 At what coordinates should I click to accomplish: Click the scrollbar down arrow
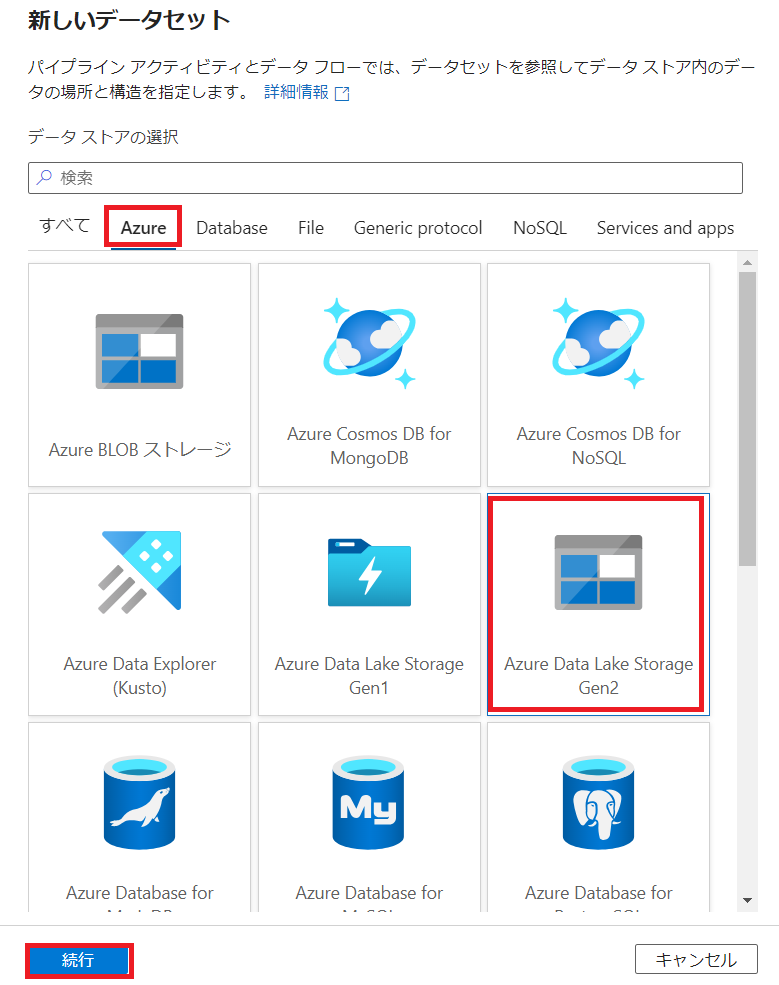[747, 901]
